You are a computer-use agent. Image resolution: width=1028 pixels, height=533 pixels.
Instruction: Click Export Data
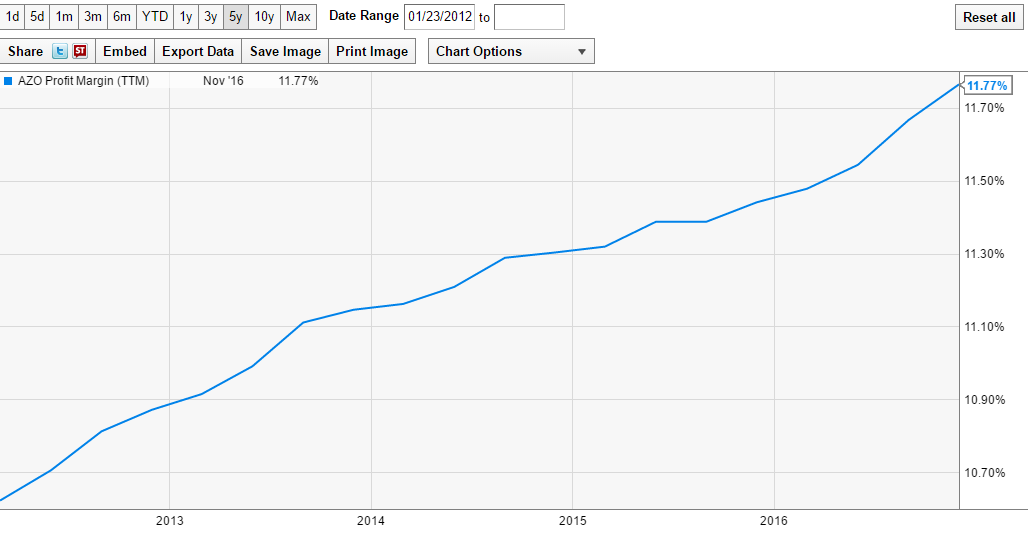[x=198, y=51]
